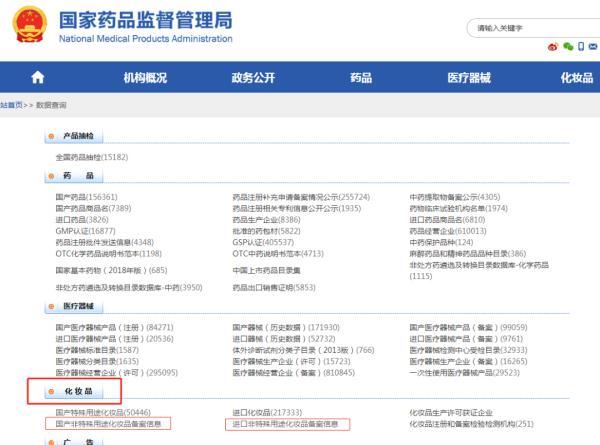Open 药品生产企业(8386) link
Screen dimensions: 600x445
[266, 220]
